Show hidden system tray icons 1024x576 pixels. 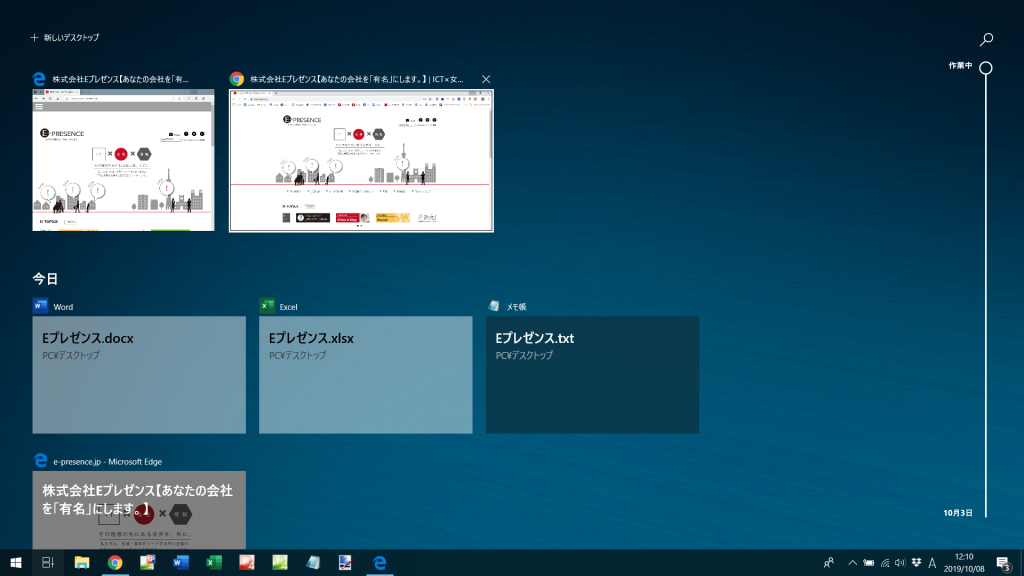coord(852,563)
